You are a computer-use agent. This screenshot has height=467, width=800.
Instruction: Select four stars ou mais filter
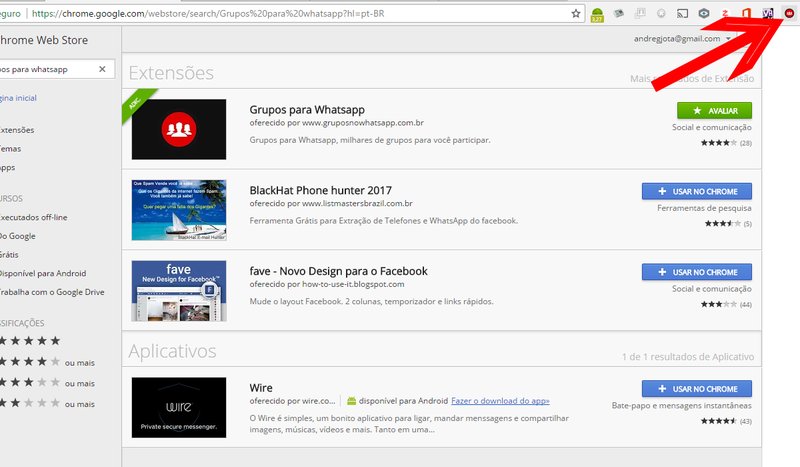[47, 362]
